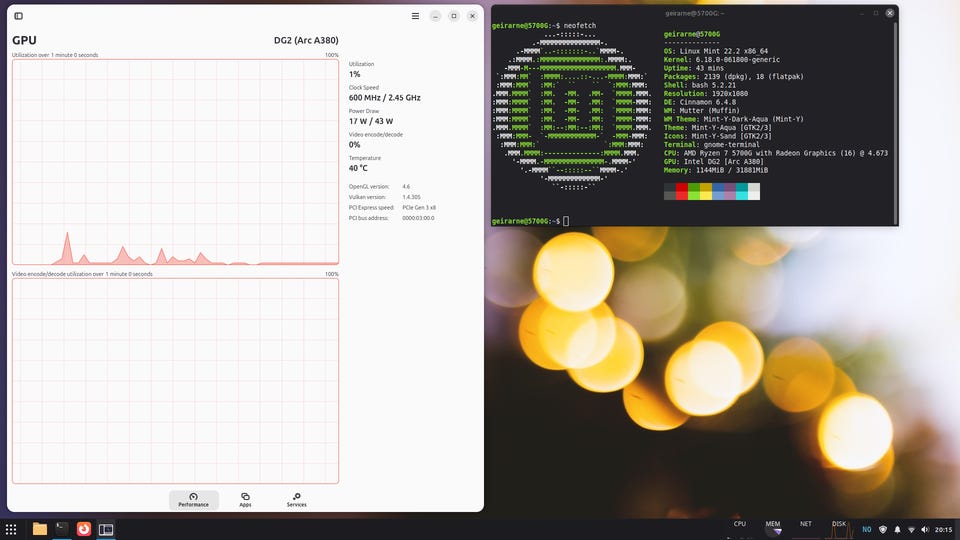Click the volume speaker icon
The image size is (960, 540).
[x=924, y=529]
